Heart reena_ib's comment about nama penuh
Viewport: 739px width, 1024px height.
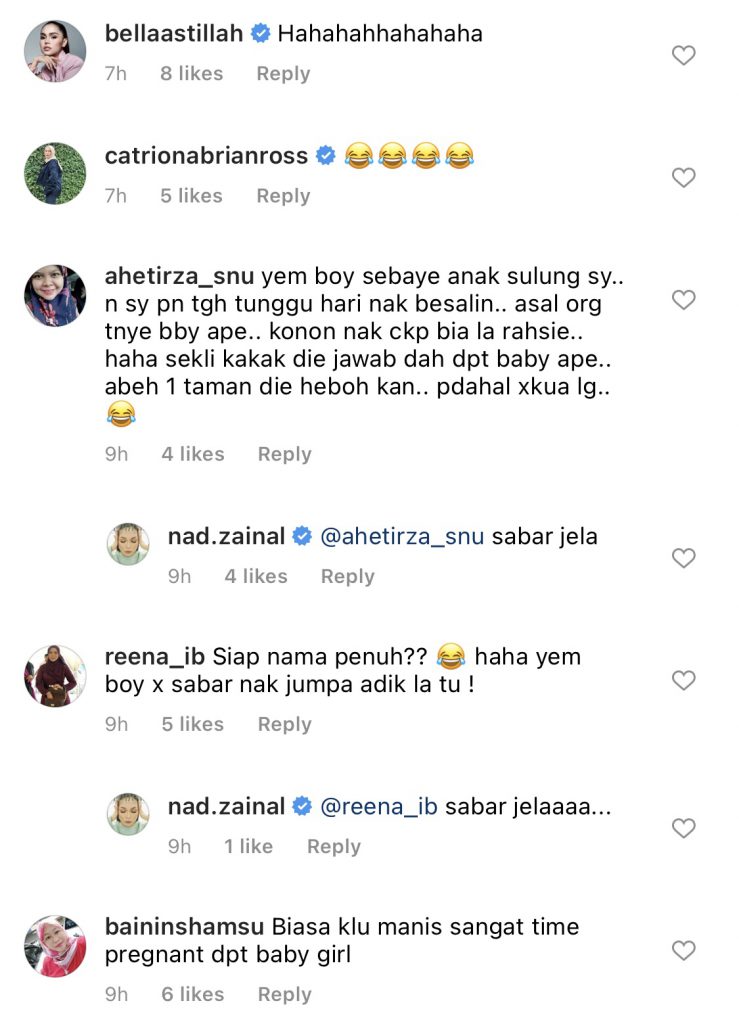click(x=683, y=680)
